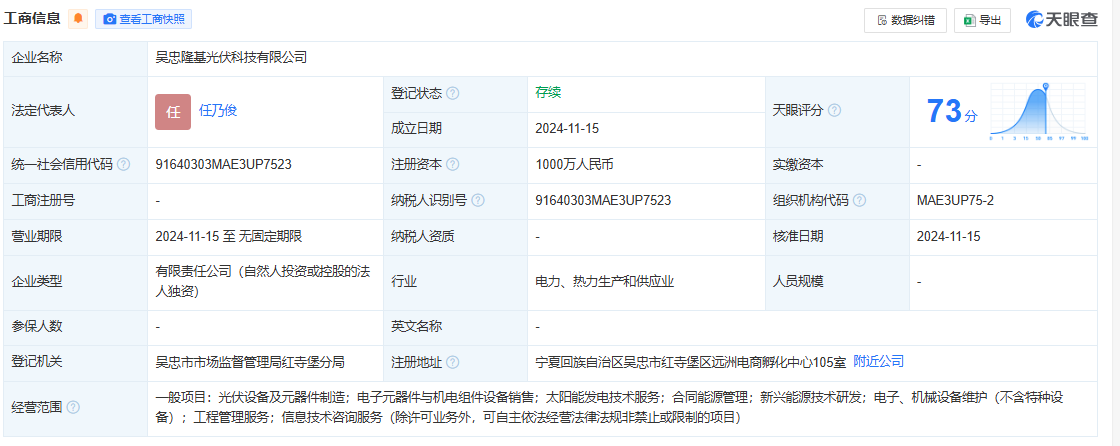Click the 天眼查 logo
This screenshot has height=446, width=1120.
click(x=1062, y=19)
